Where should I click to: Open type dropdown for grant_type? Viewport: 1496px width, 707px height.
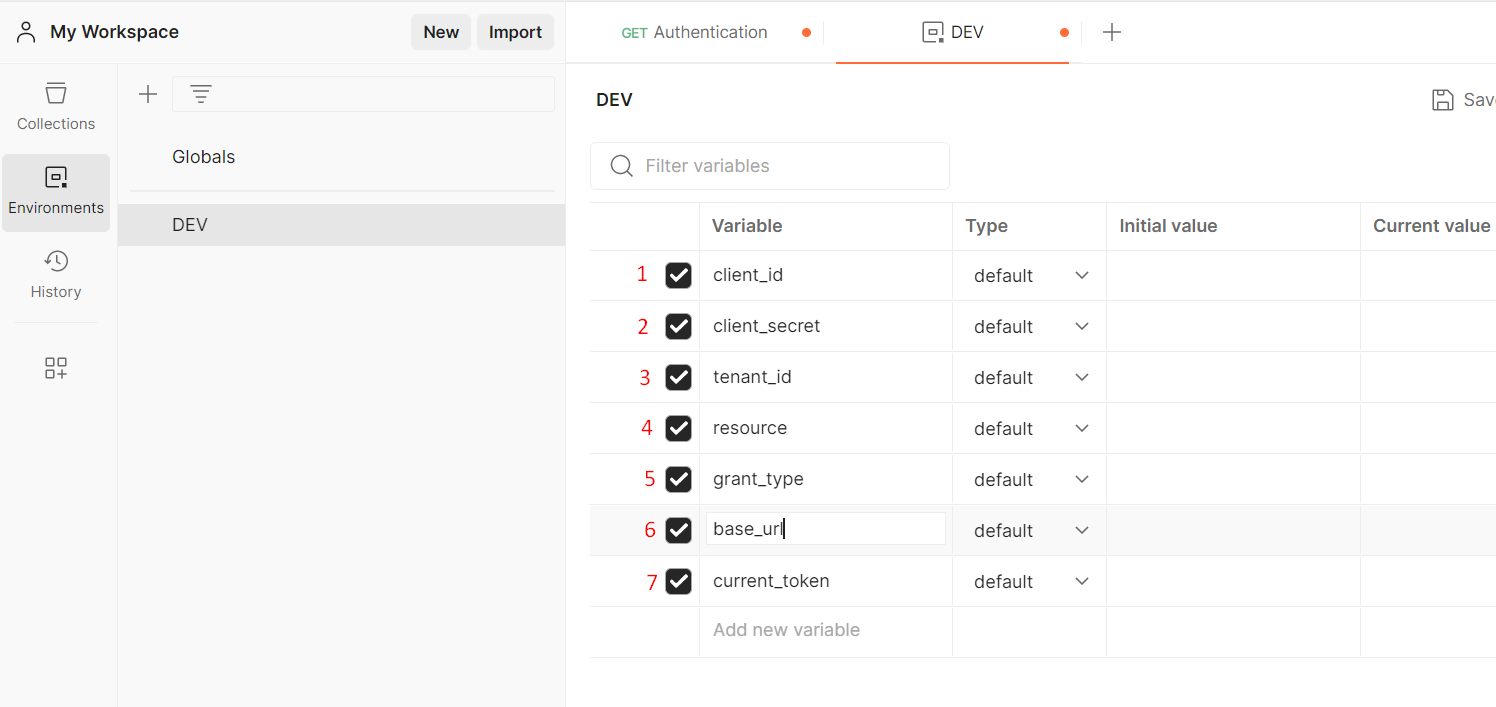pos(1030,479)
